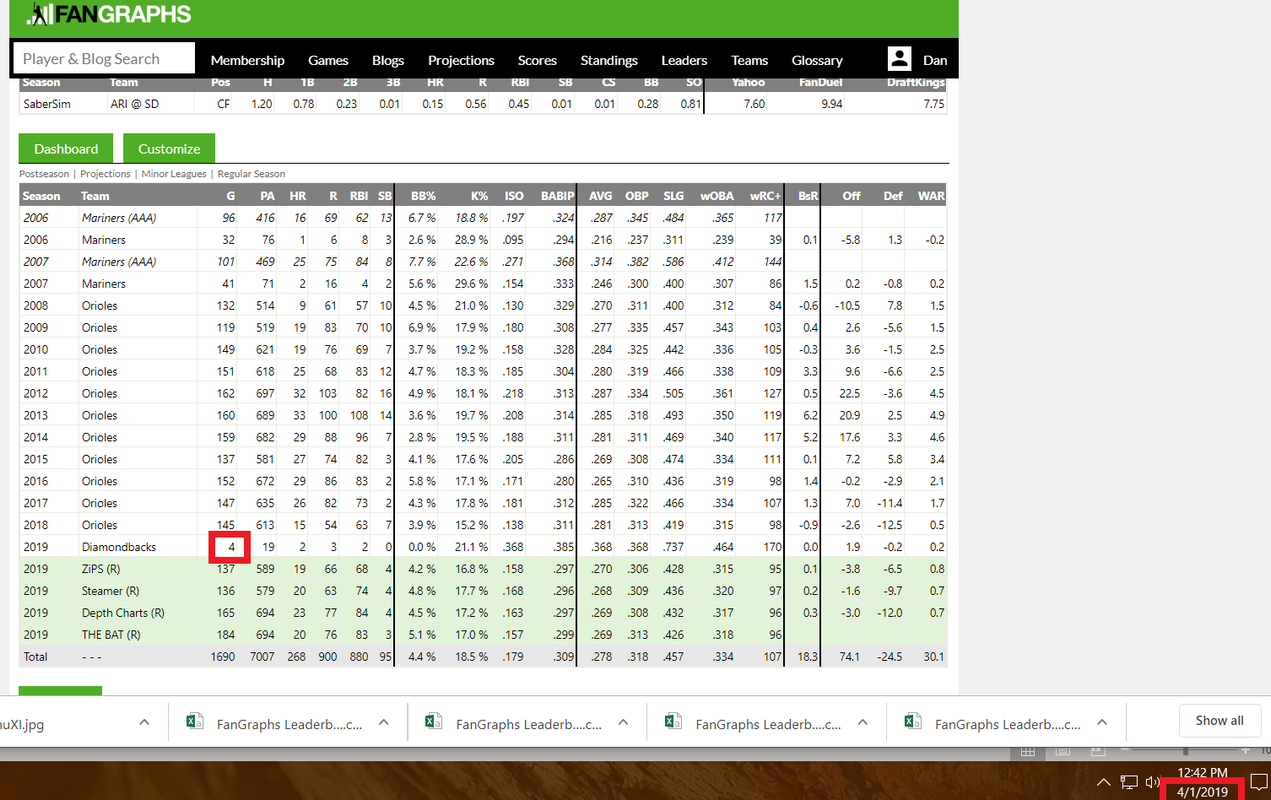
Task: Open the Leaders menu
Action: 684,60
